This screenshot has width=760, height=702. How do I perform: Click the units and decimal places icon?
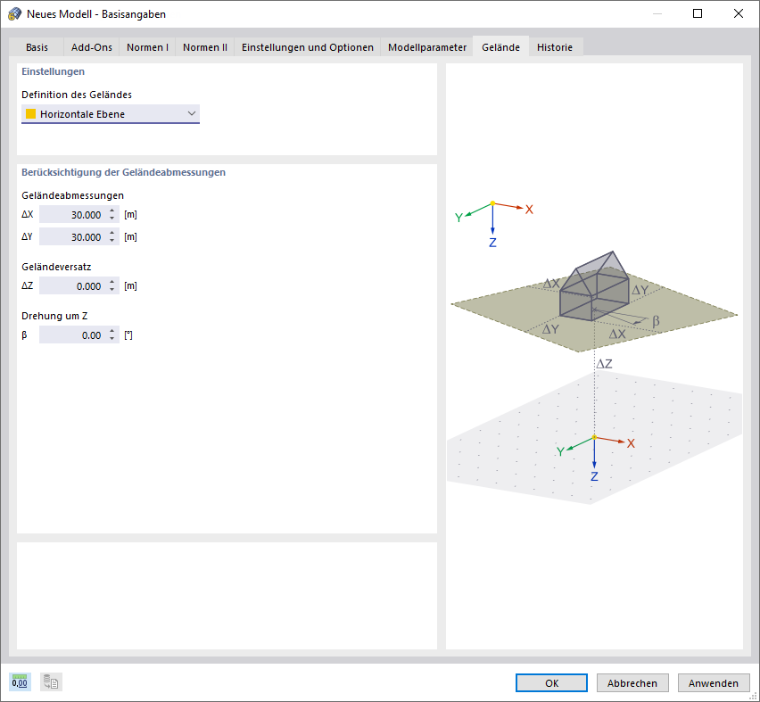(20, 682)
